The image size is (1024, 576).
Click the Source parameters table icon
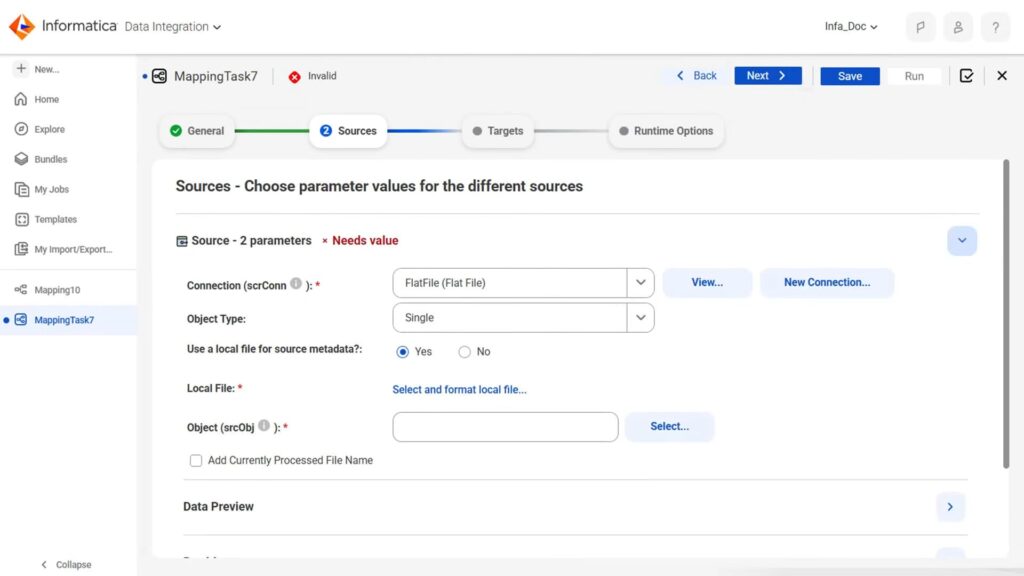pos(182,241)
